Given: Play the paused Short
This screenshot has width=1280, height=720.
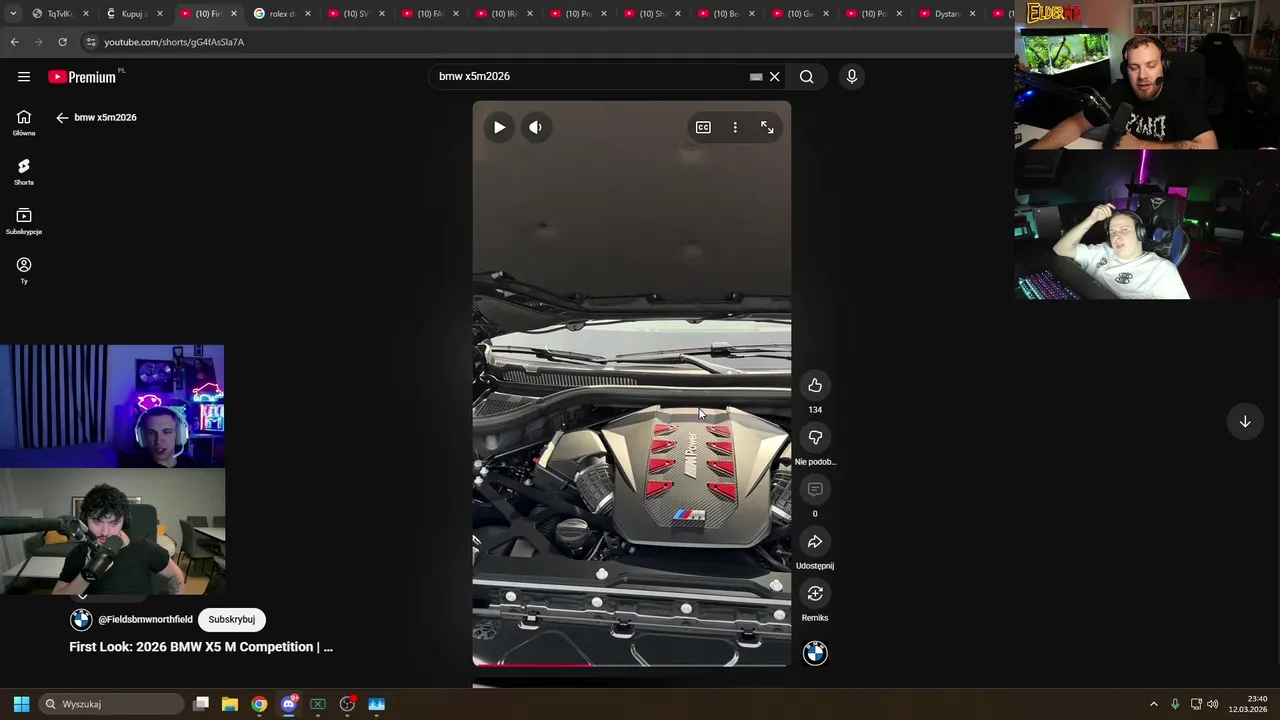Looking at the screenshot, I should (499, 127).
